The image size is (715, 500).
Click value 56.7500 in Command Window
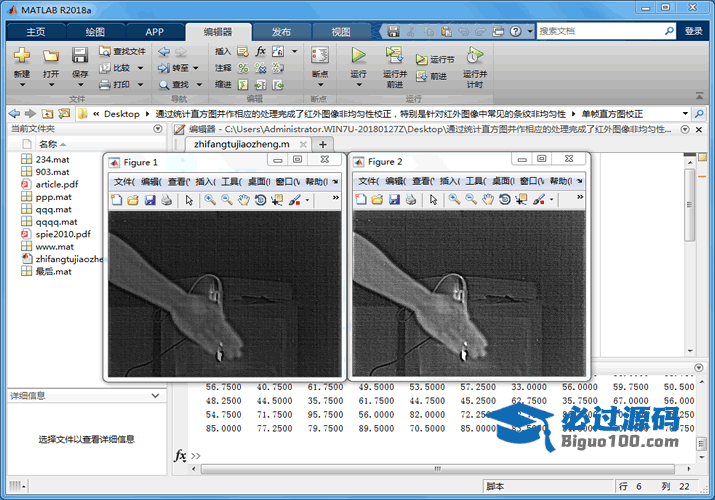pyautogui.click(x=223, y=387)
